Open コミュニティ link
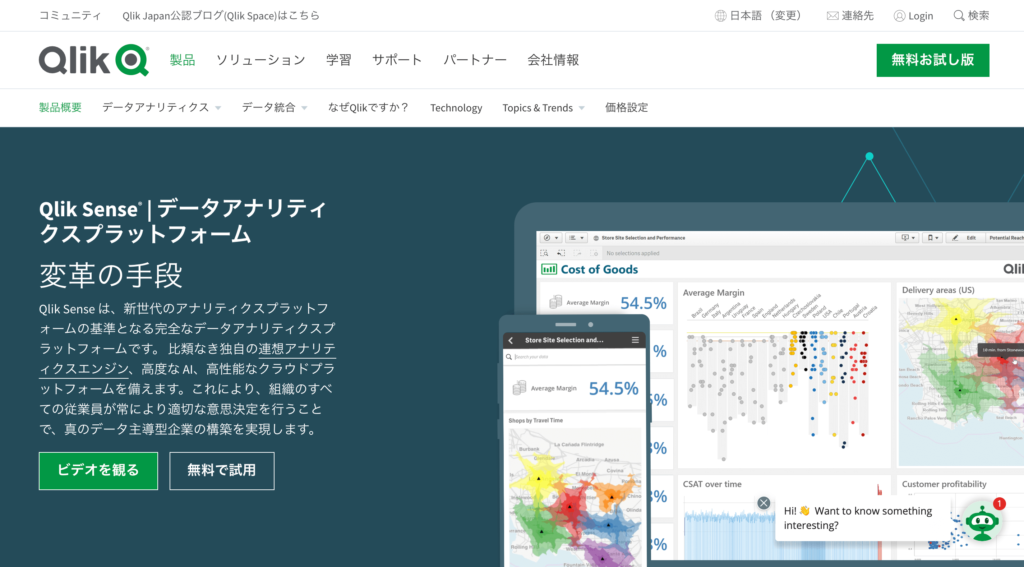 (70, 16)
